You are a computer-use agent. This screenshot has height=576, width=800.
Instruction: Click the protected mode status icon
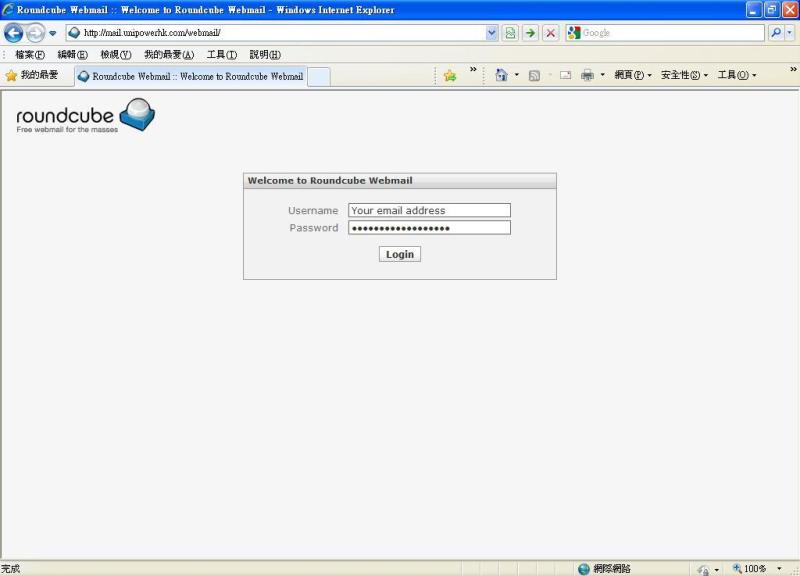[x=703, y=569]
